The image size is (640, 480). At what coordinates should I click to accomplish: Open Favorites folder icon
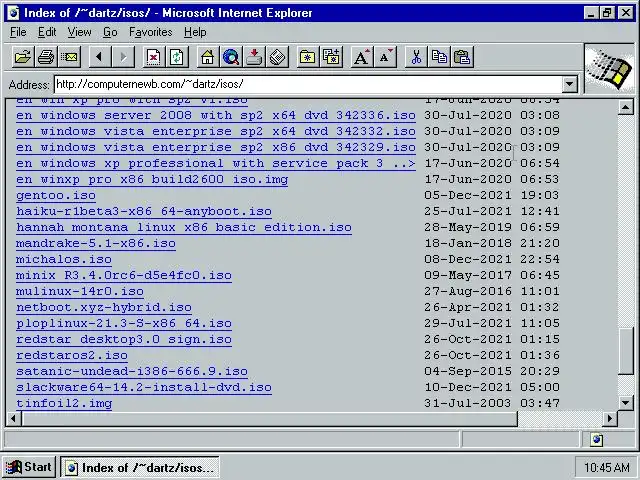(307, 57)
